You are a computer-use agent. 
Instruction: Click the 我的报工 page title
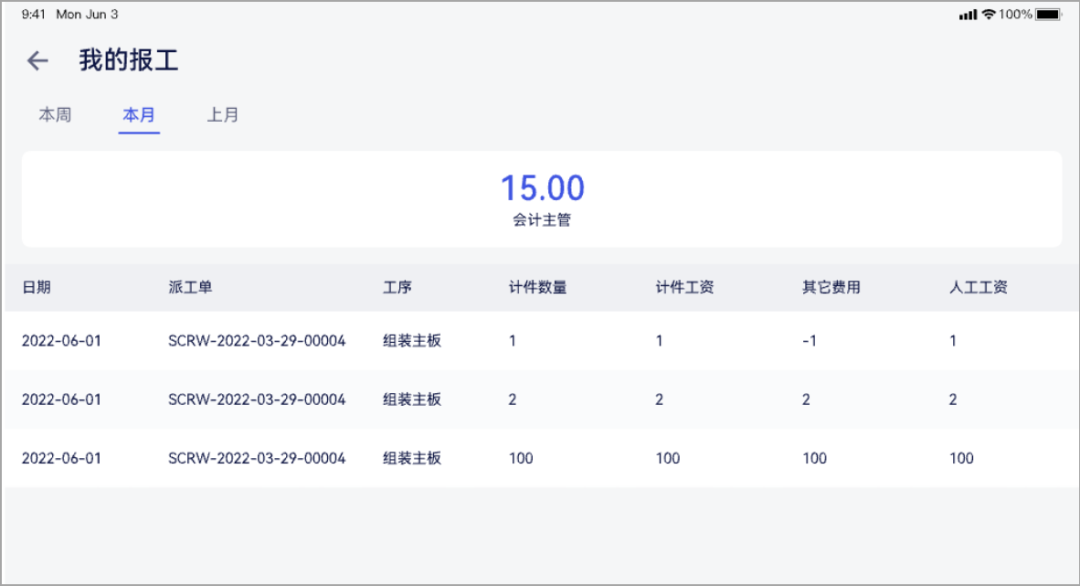(128, 61)
